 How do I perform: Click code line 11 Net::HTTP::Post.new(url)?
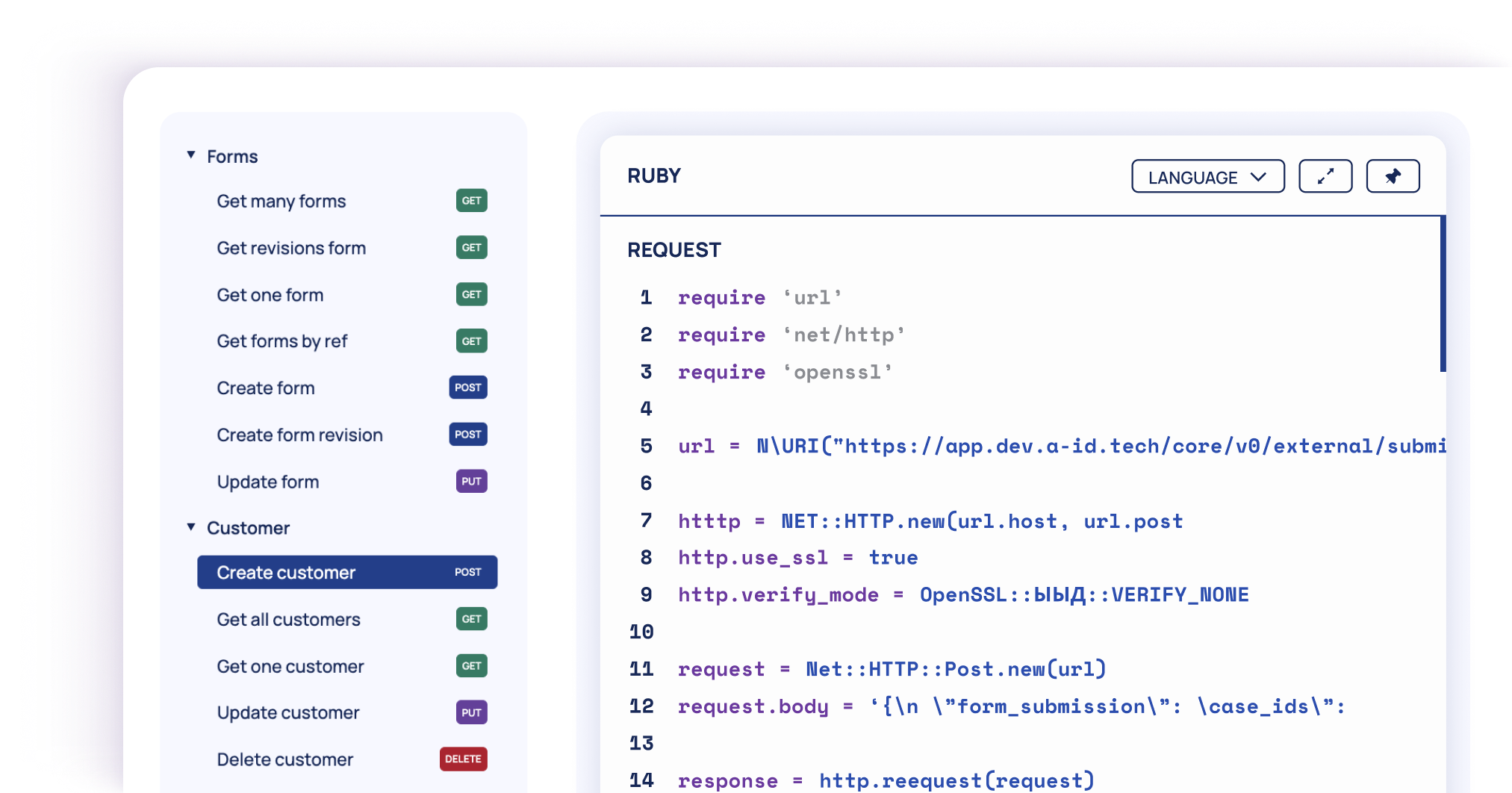pos(892,669)
